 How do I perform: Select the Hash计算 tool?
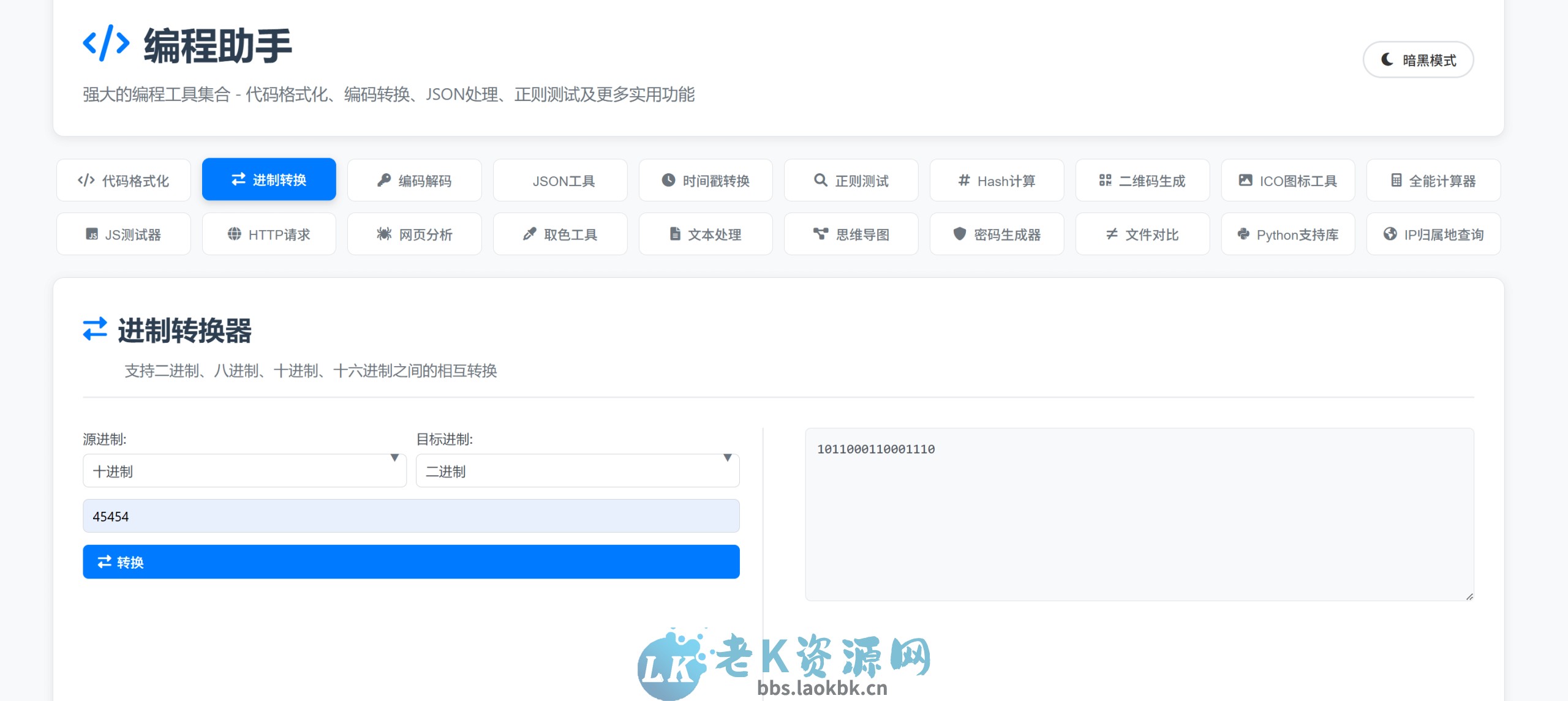click(997, 179)
